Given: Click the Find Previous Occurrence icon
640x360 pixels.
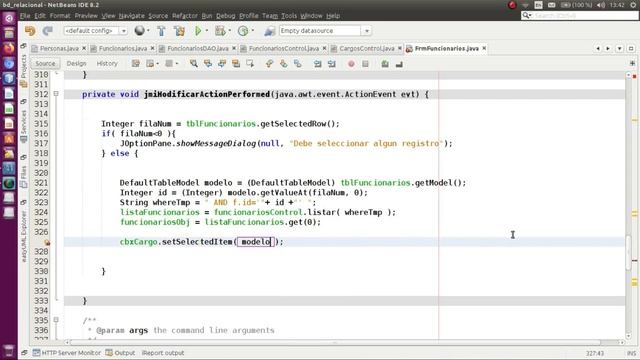Looking at the screenshot, I should pos(208,64).
